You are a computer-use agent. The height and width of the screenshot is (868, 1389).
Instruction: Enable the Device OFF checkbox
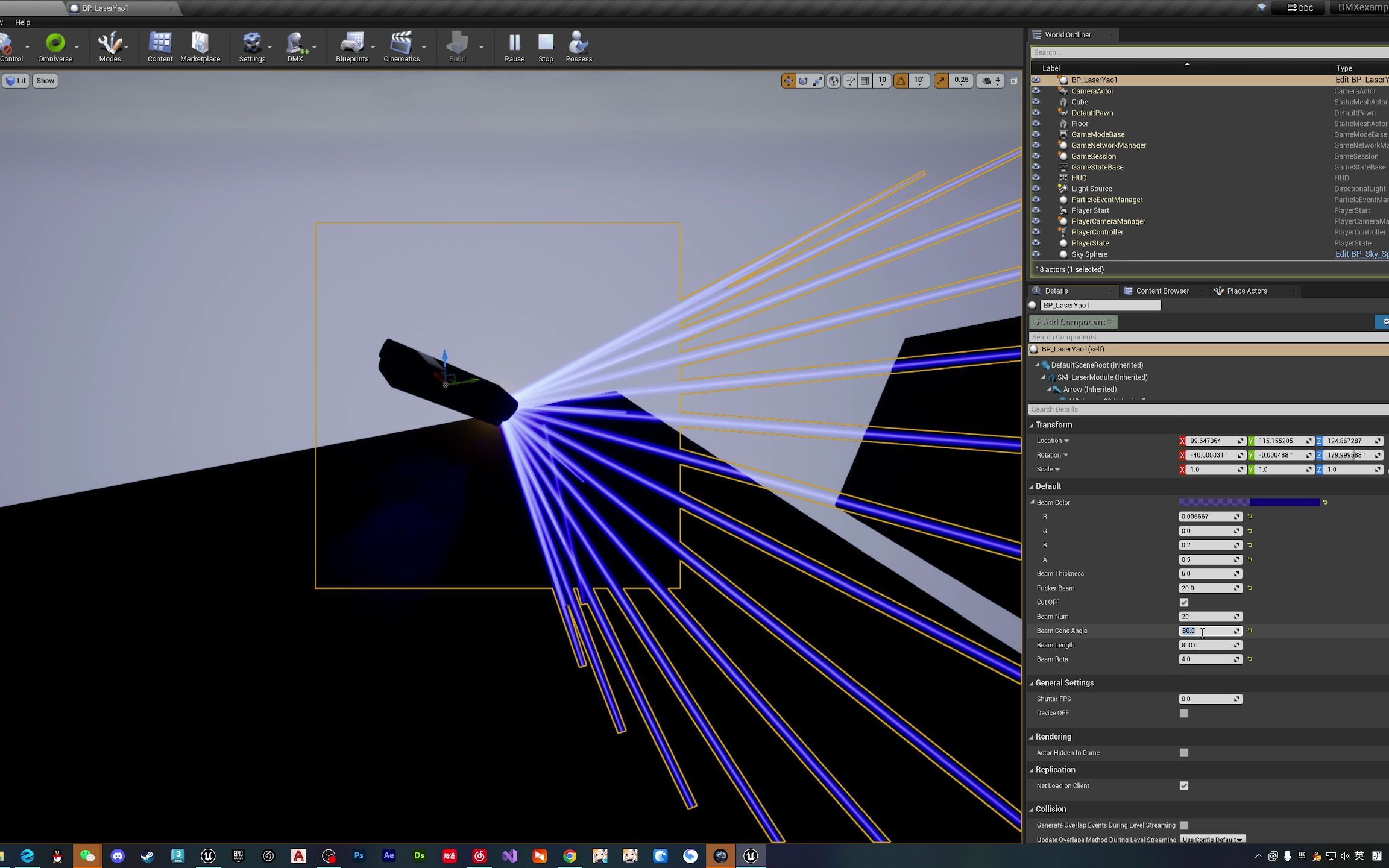pyautogui.click(x=1184, y=713)
